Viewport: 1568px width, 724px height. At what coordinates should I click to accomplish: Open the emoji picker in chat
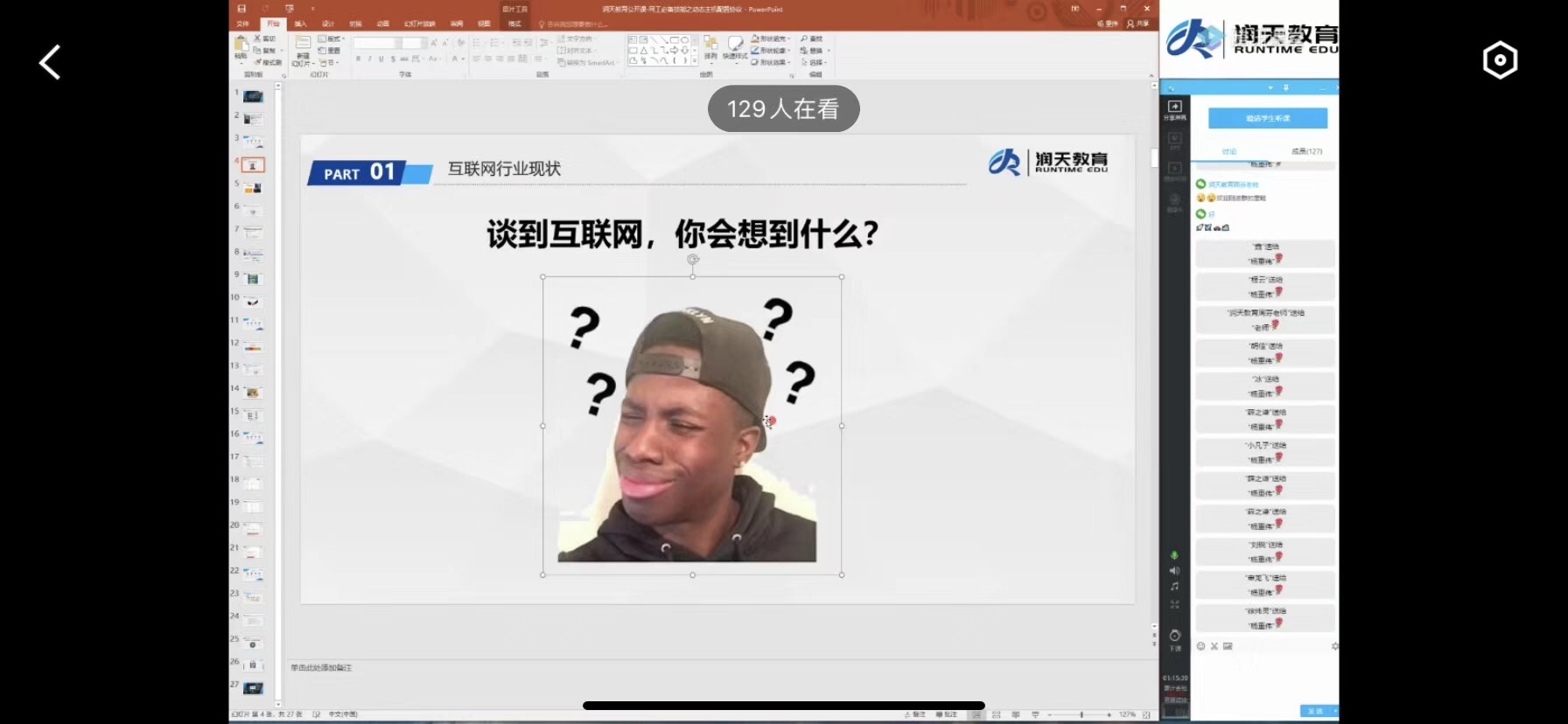tap(1200, 646)
